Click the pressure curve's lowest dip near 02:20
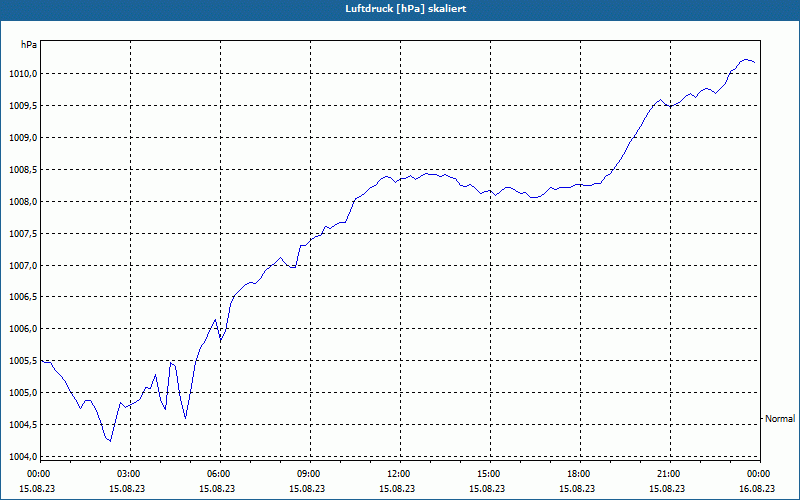The image size is (800, 500). pos(110,441)
